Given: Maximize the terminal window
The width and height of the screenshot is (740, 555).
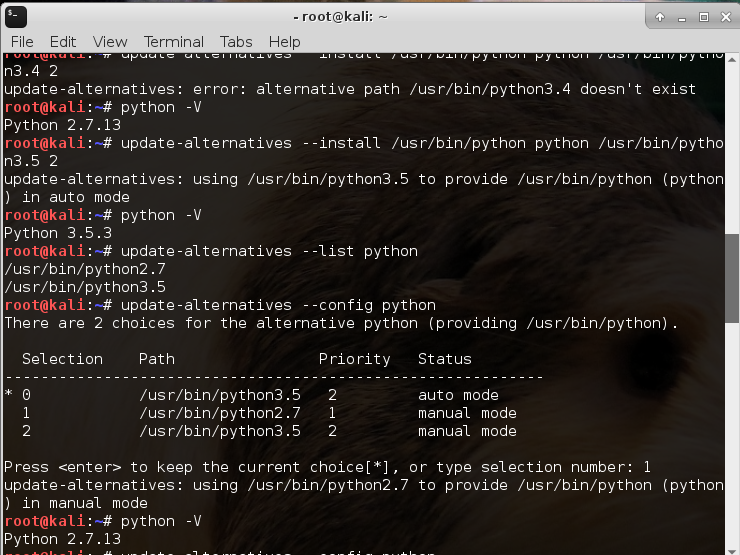Looking at the screenshot, I should (x=703, y=17).
